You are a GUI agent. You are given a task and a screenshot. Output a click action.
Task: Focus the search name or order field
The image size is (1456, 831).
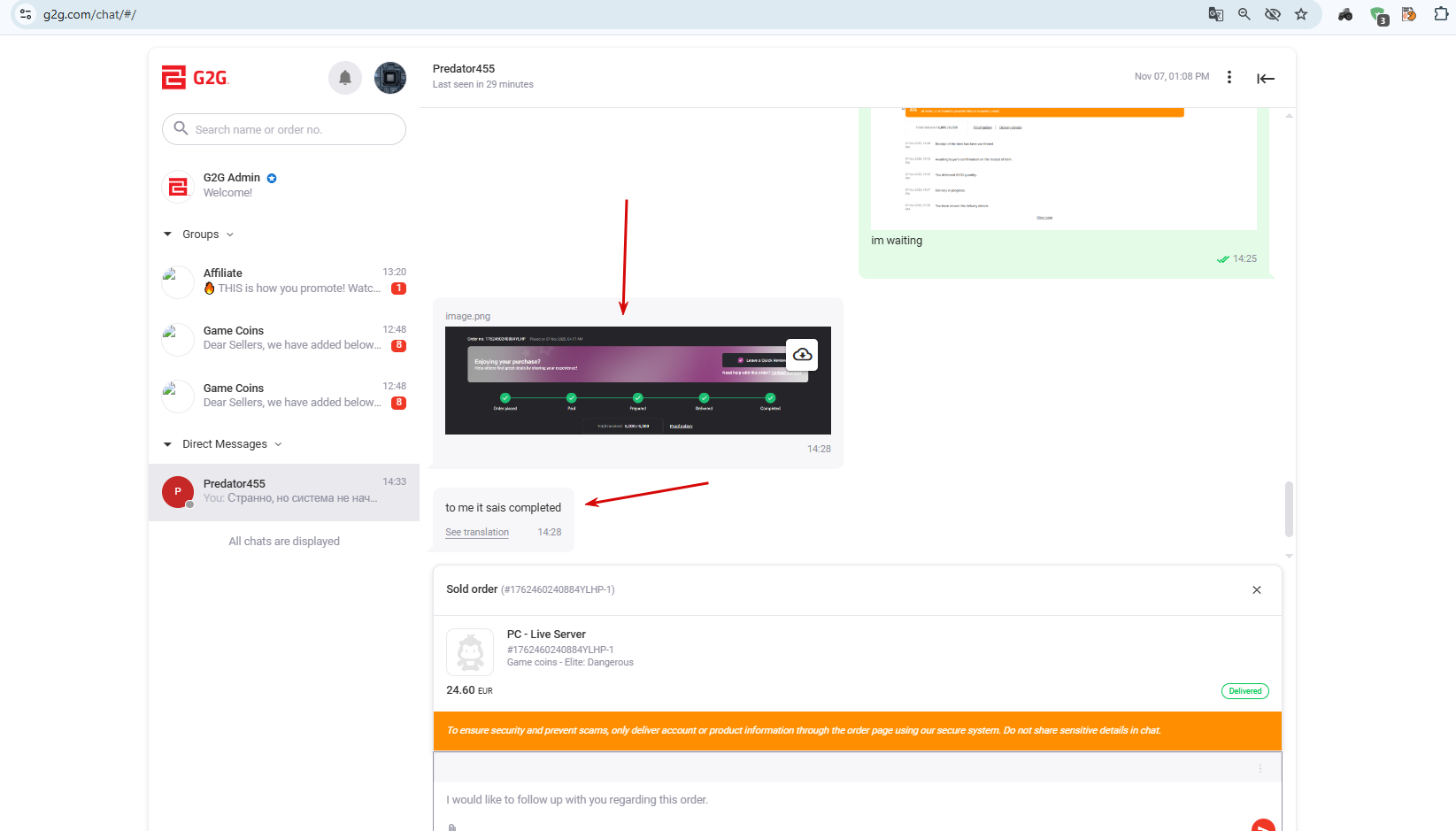click(284, 129)
